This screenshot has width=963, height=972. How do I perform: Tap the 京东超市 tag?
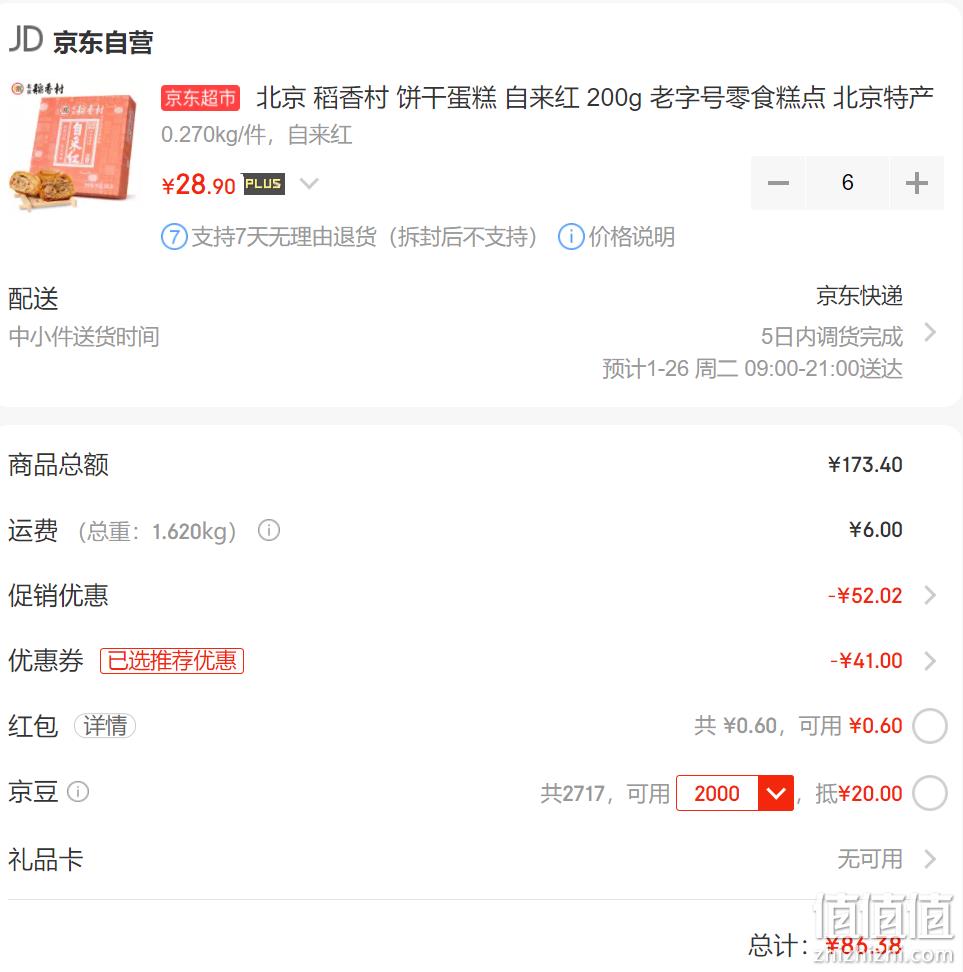tap(200, 98)
